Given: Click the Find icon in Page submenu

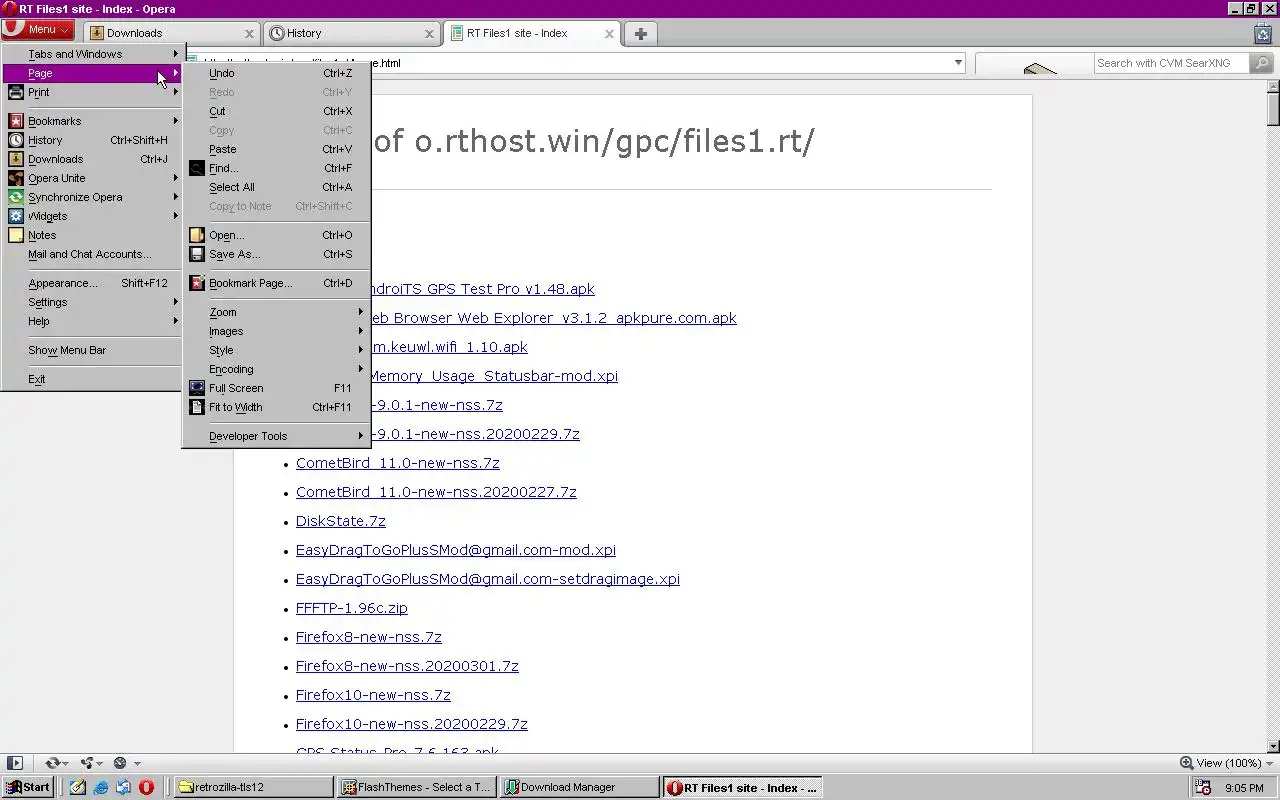Looking at the screenshot, I should coord(197,168).
